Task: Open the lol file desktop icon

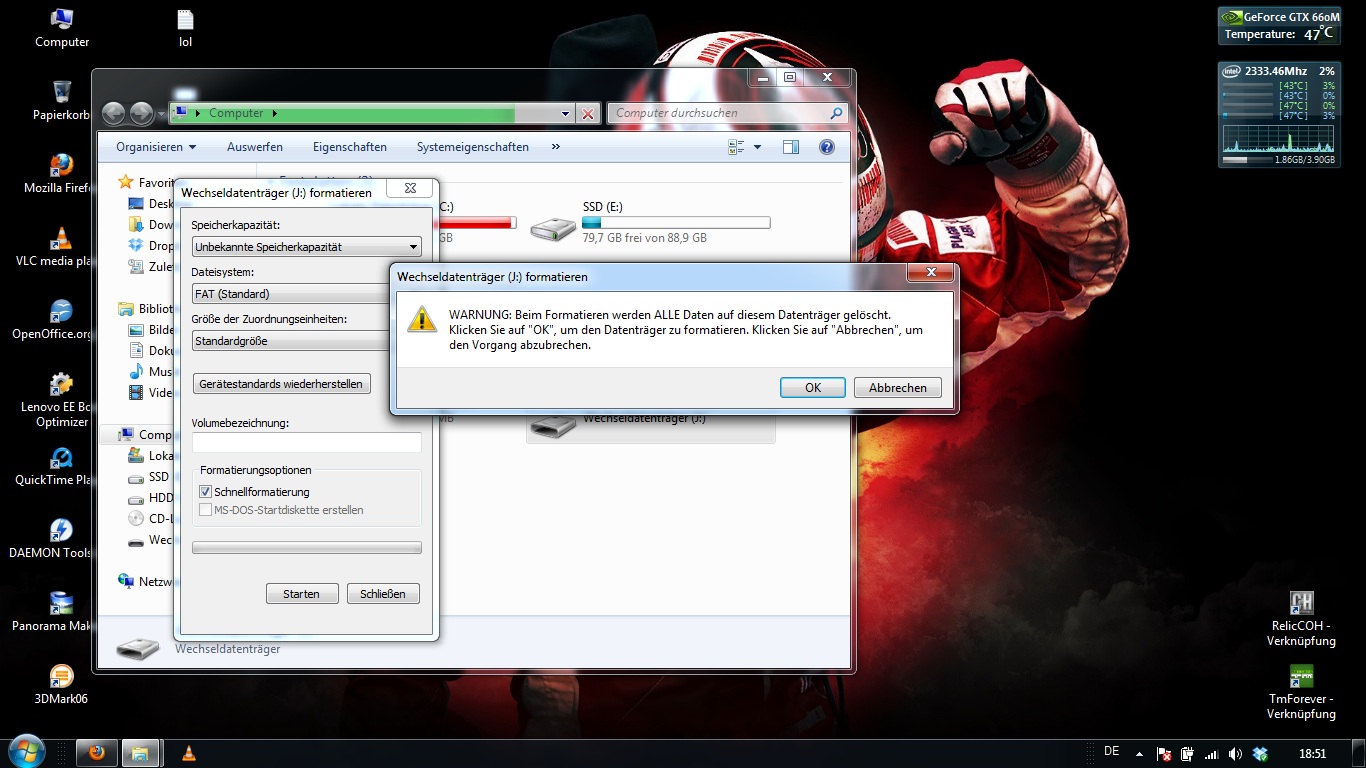Action: coord(185,28)
